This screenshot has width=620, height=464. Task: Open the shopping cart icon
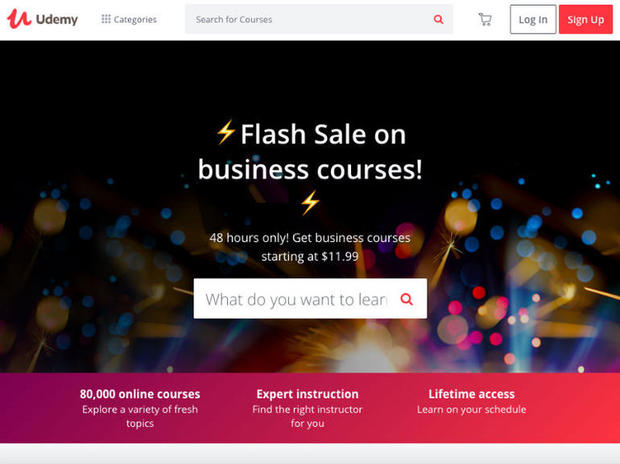coord(485,19)
